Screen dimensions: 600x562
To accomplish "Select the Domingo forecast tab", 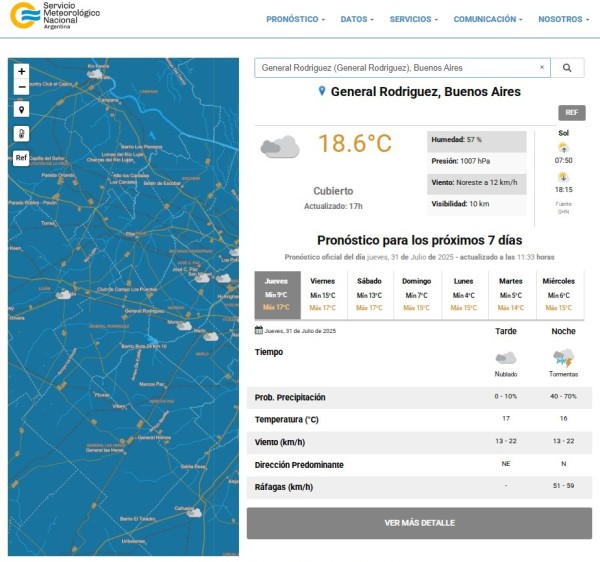I will pyautogui.click(x=417, y=295).
